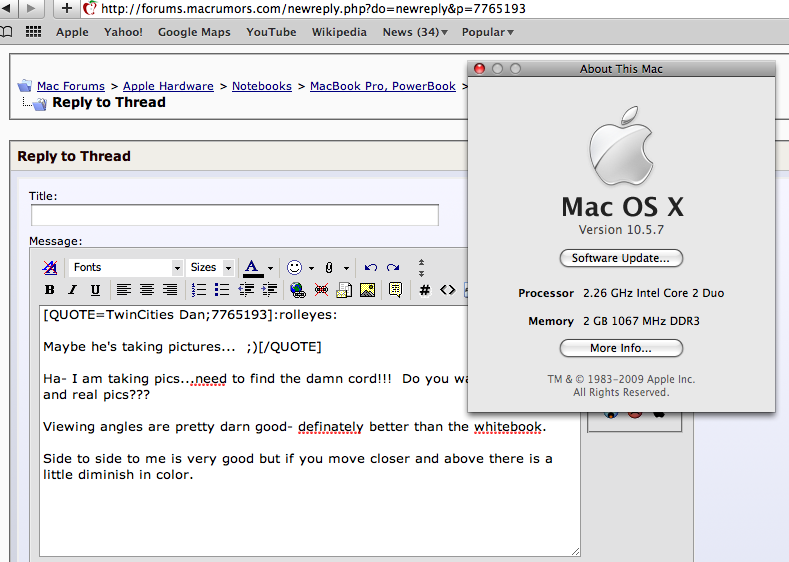The height and width of the screenshot is (562, 789).
Task: Click Version 10.5.7 text in About This Mac
Action: [621, 230]
